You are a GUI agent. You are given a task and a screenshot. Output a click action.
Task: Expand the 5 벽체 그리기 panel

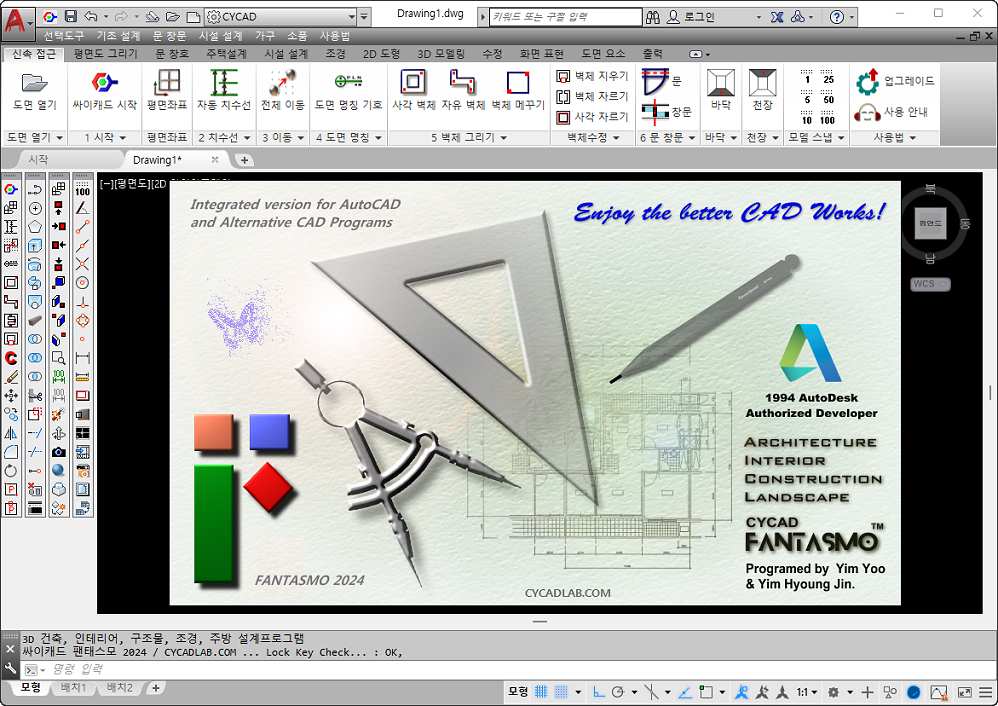coord(468,138)
